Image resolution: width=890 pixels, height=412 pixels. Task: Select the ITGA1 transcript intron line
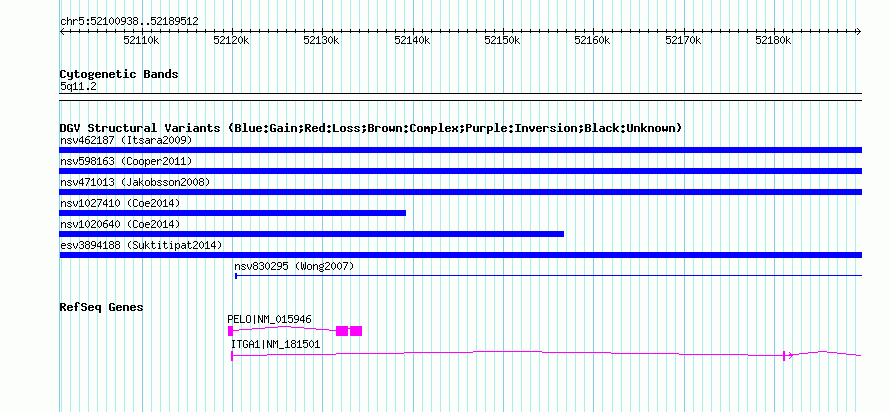point(505,353)
